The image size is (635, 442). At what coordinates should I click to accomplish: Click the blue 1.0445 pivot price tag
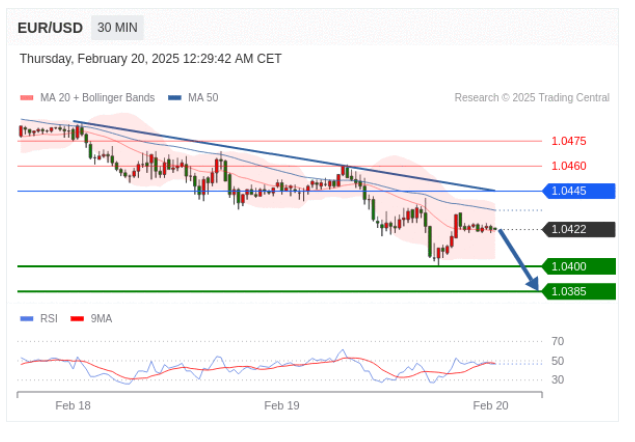pyautogui.click(x=579, y=191)
